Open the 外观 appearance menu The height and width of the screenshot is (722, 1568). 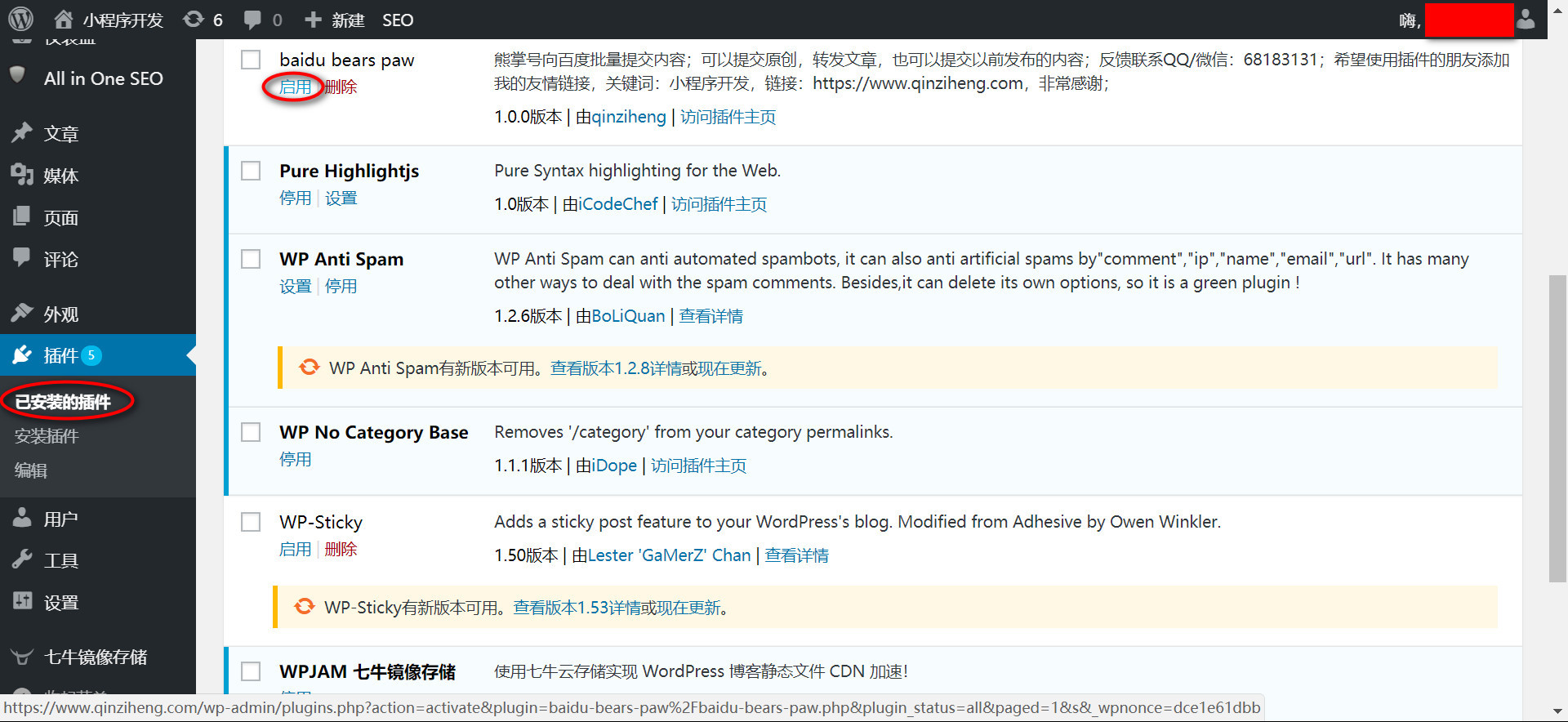[x=61, y=314]
